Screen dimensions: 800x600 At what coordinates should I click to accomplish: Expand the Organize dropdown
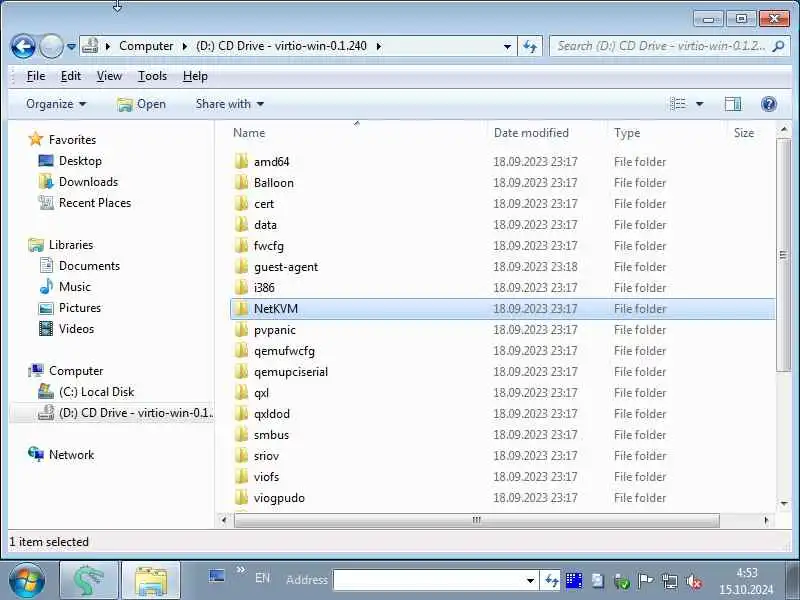click(56, 104)
